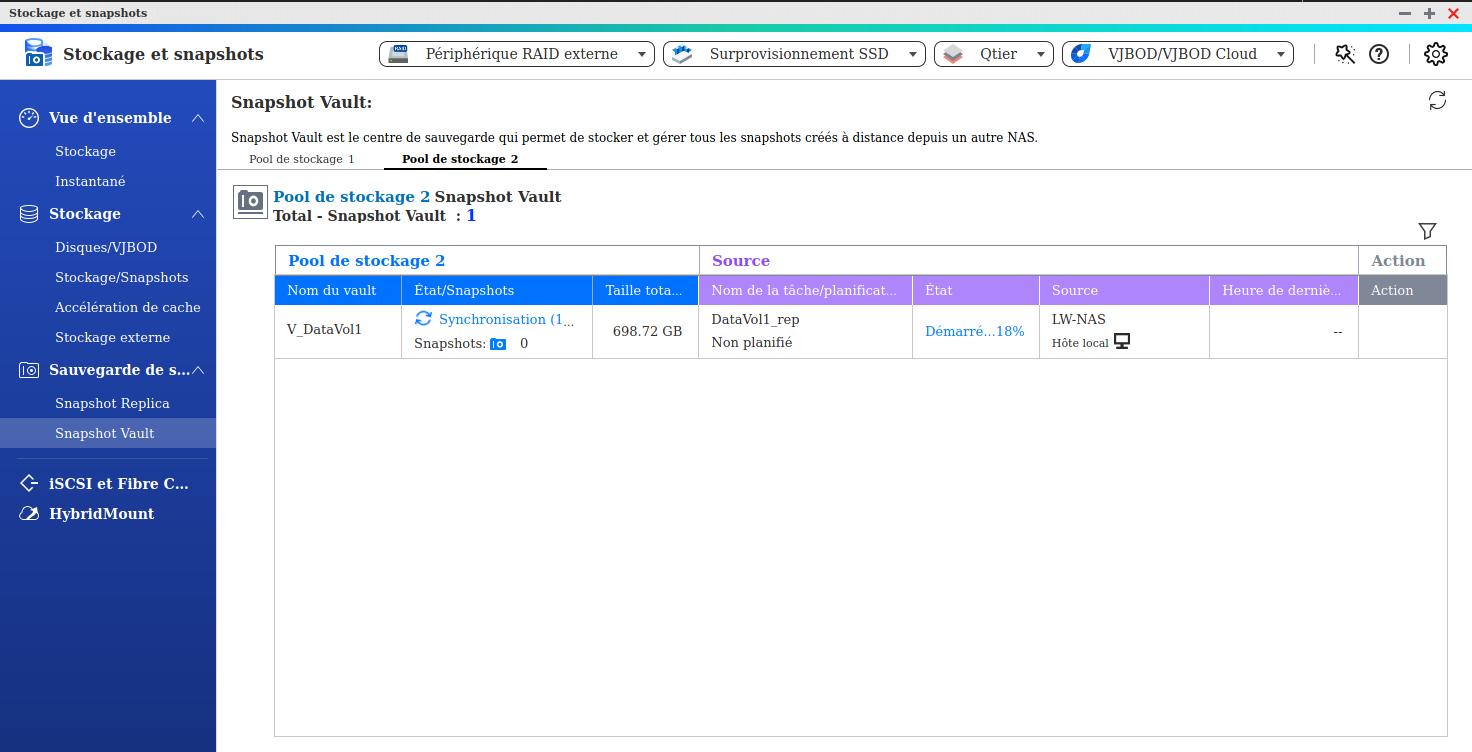Expand the VJBOD/VJBOD Cloud dropdown
1472x752 pixels.
pyautogui.click(x=1177, y=54)
